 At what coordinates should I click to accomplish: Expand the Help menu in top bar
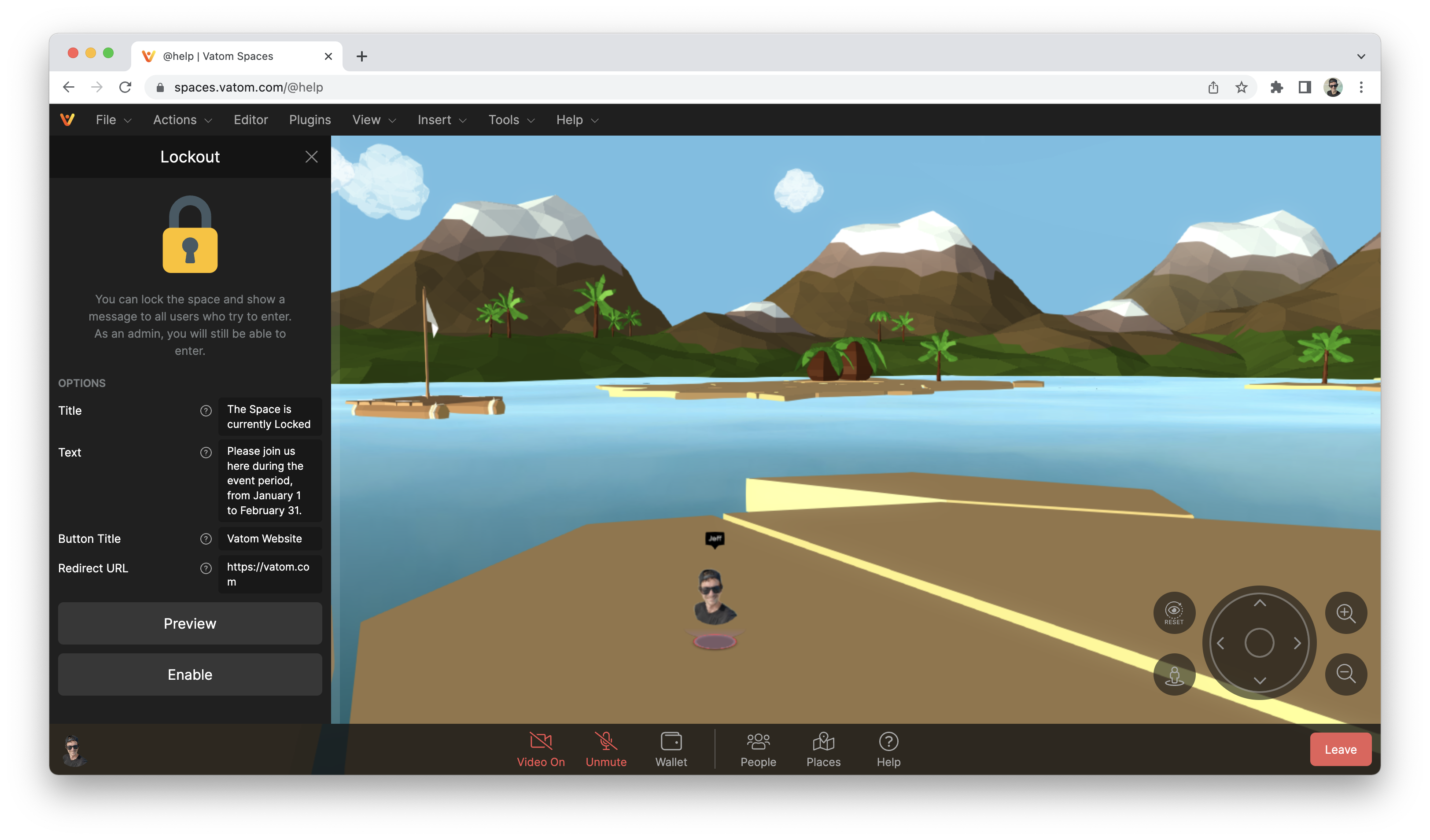click(x=577, y=120)
